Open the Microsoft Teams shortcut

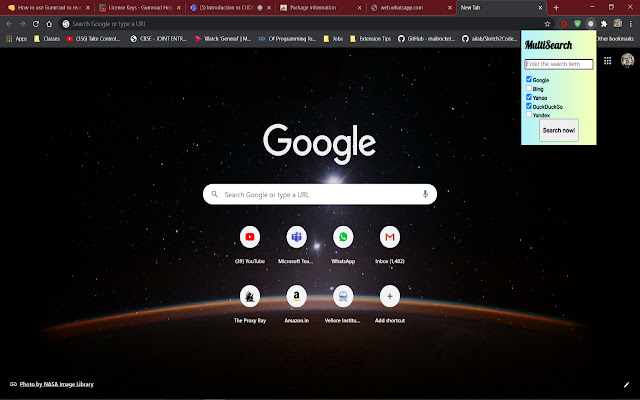[x=296, y=237]
